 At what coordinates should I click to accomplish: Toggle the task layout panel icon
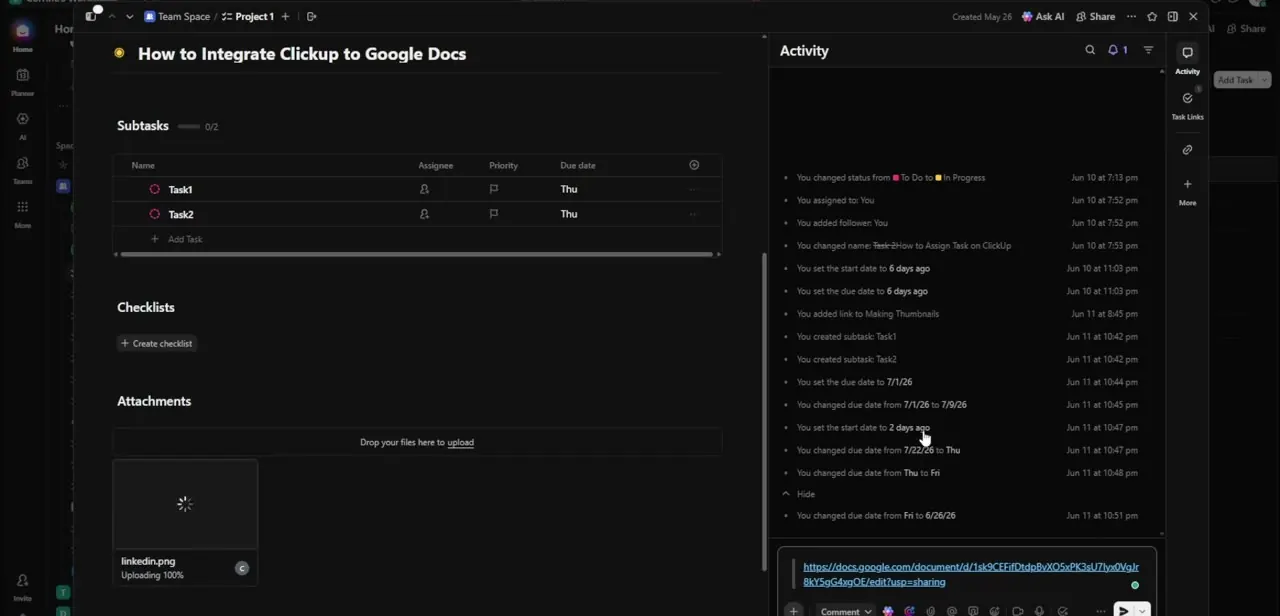click(1173, 16)
